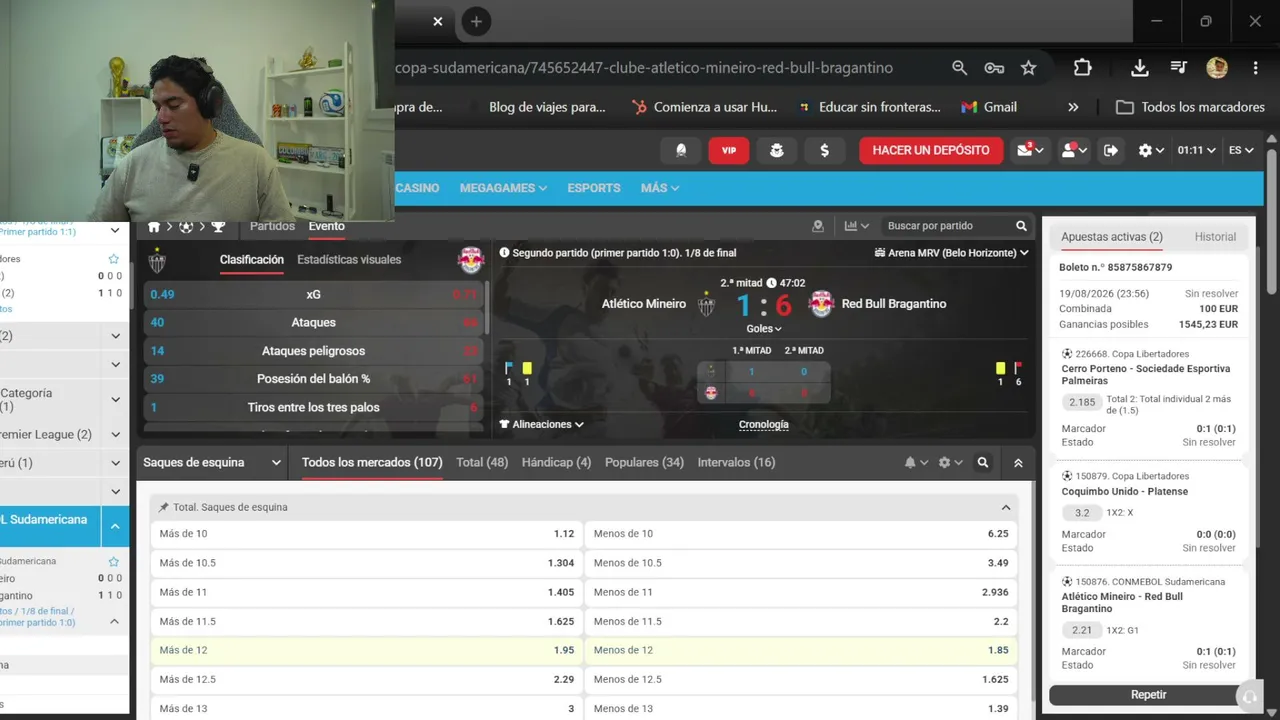1280x720 pixels.
Task: Click the bell notification icon in header
Action: pos(681,150)
